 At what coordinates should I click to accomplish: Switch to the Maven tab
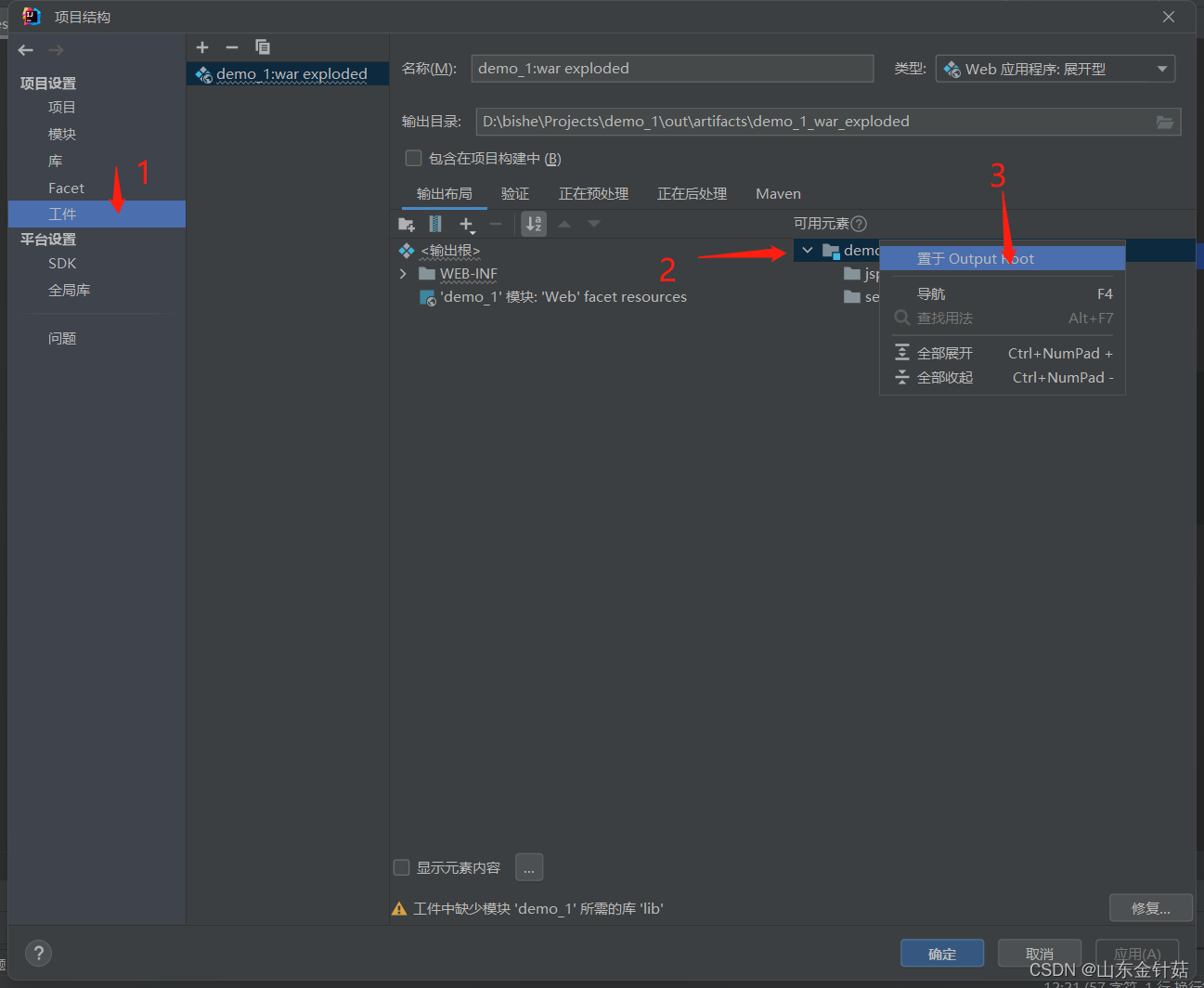tap(778, 193)
